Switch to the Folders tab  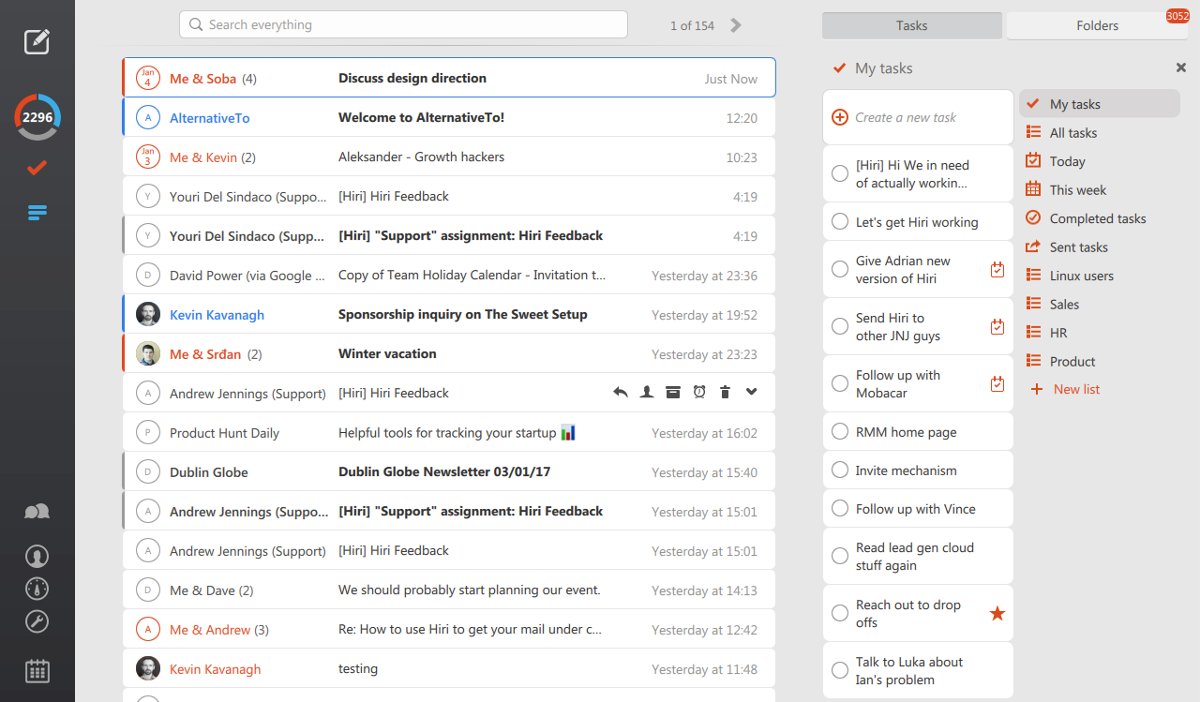pos(1096,25)
